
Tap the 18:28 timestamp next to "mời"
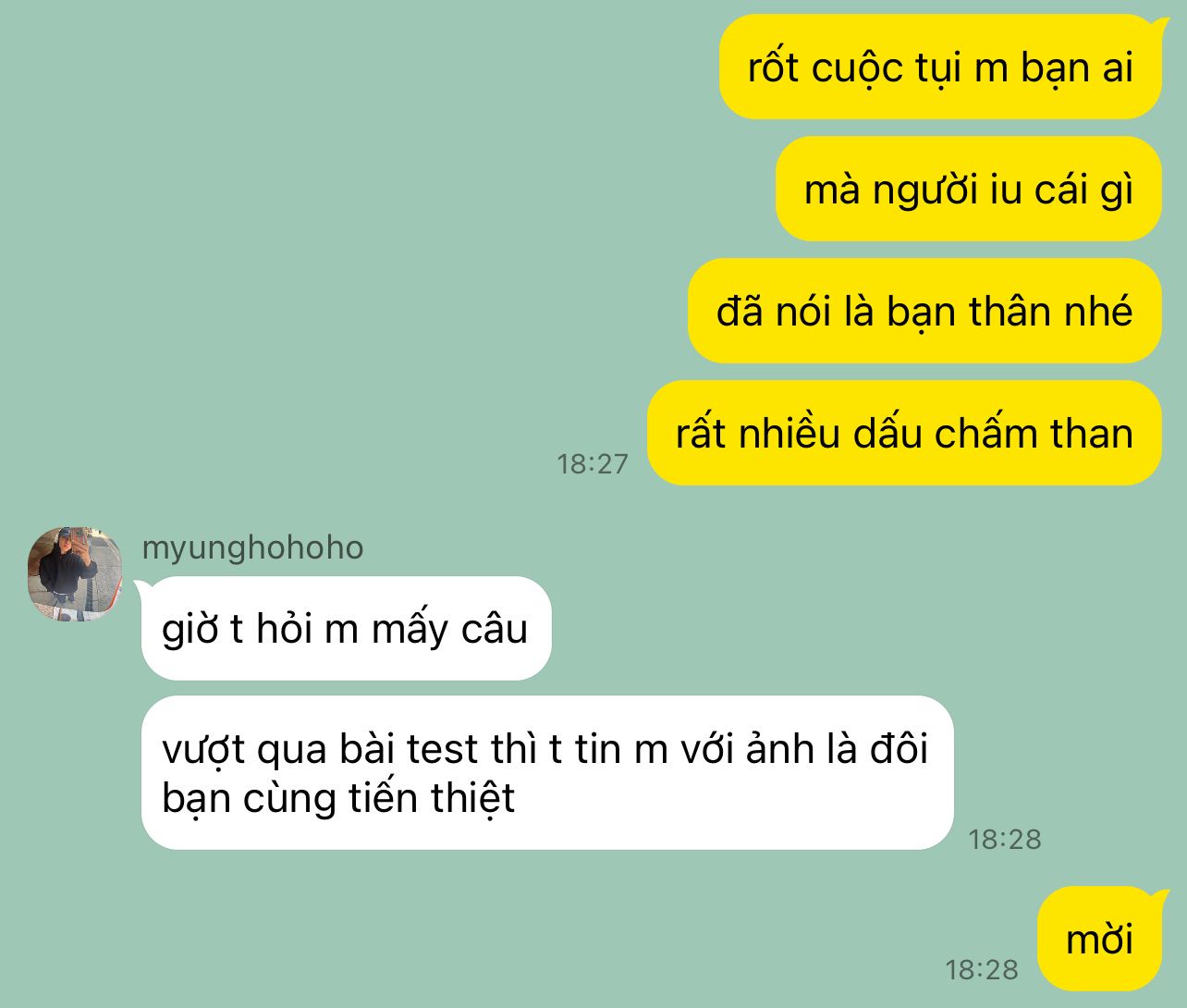point(982,969)
